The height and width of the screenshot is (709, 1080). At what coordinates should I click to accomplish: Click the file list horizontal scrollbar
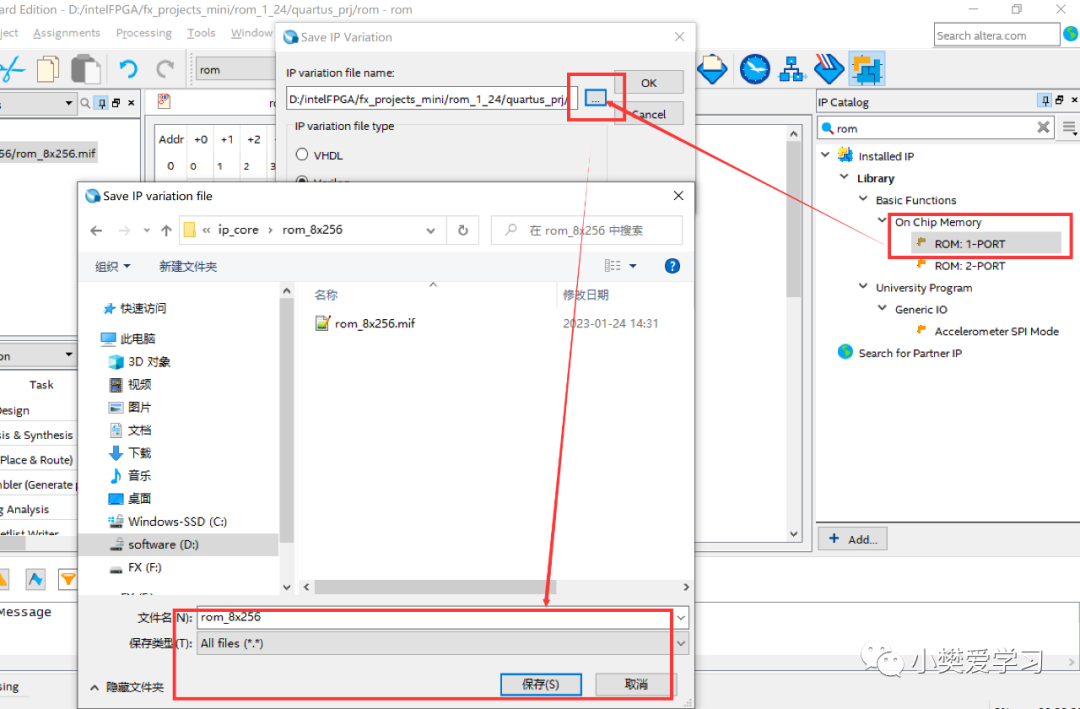tap(436, 587)
